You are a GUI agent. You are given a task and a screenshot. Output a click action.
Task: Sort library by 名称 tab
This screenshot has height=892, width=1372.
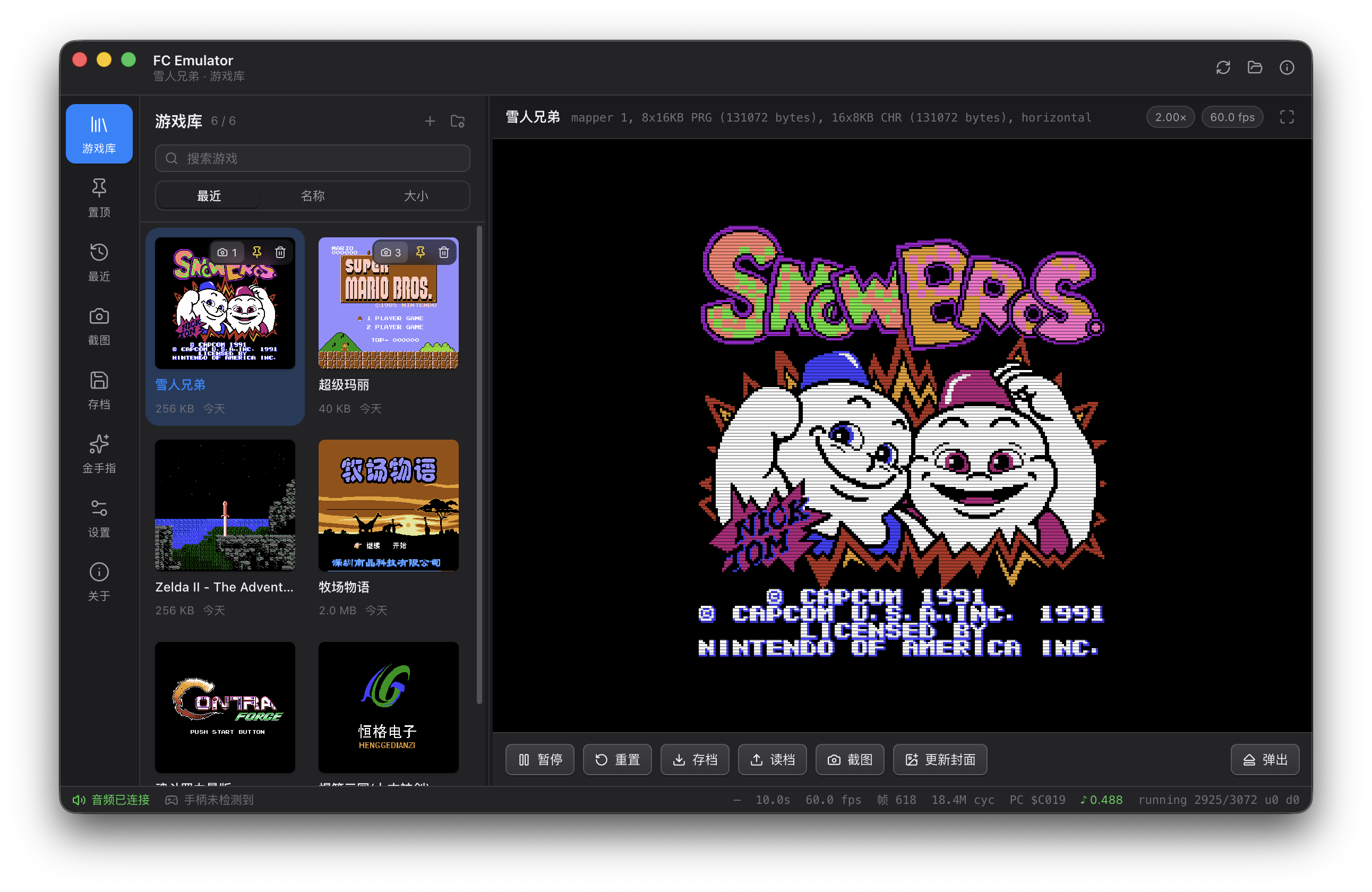pos(312,196)
